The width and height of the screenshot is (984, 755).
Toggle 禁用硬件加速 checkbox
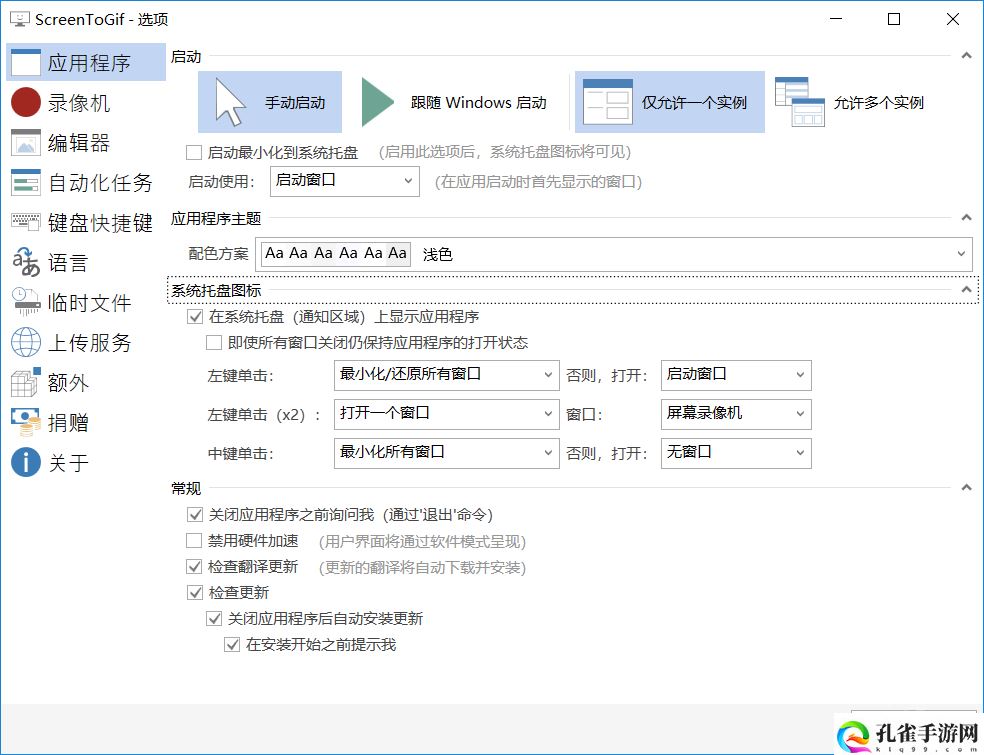tap(194, 541)
